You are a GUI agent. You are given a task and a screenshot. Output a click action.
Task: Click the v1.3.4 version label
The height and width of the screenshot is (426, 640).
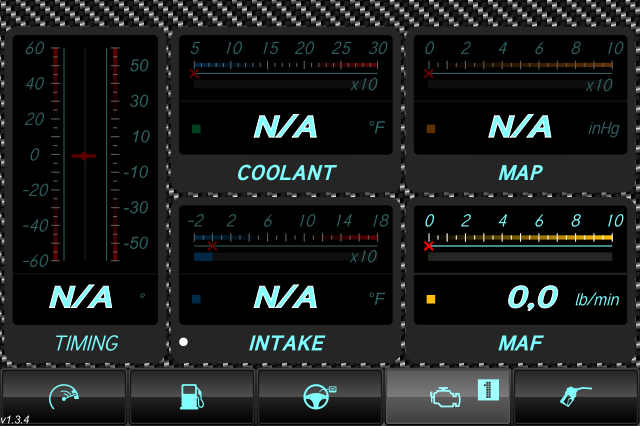tap(15, 419)
